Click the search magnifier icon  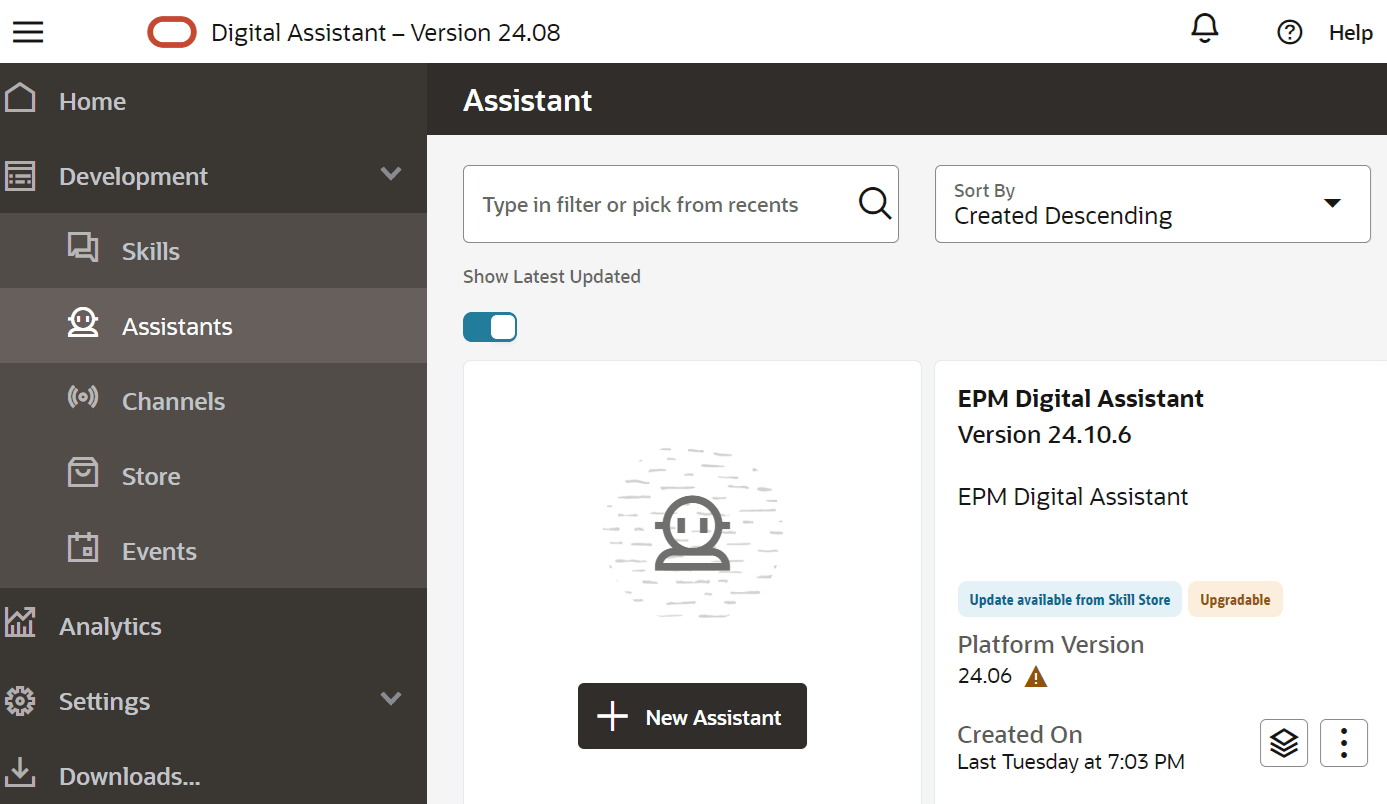(875, 204)
